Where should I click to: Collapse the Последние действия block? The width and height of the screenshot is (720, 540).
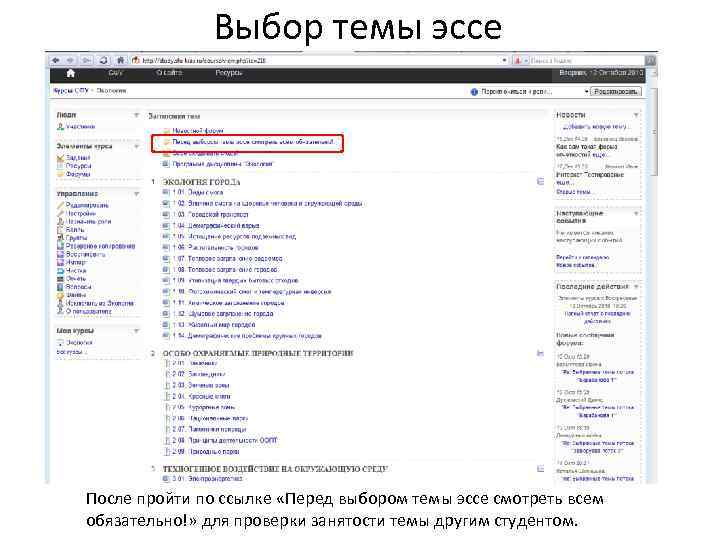(x=636, y=287)
